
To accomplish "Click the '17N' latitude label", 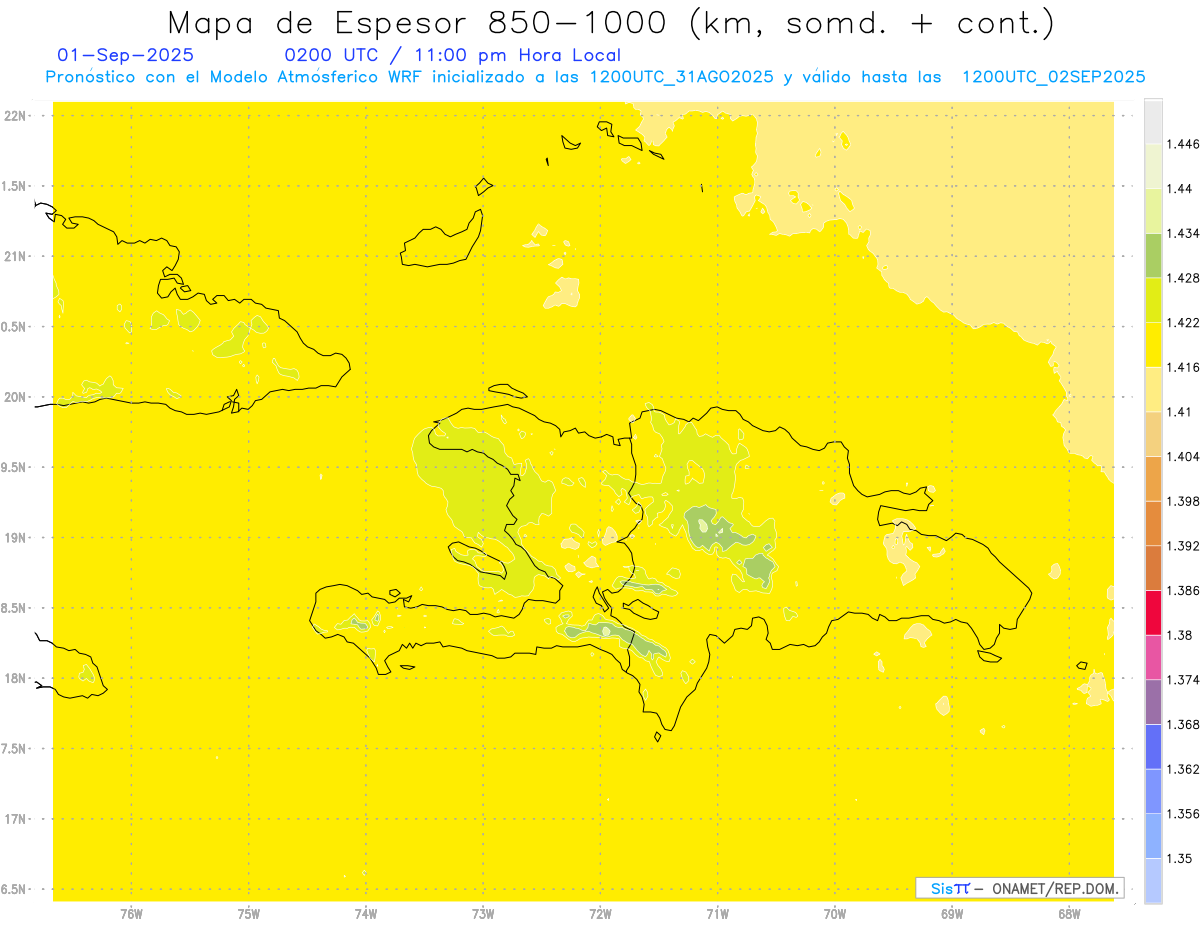I will tap(16, 819).
